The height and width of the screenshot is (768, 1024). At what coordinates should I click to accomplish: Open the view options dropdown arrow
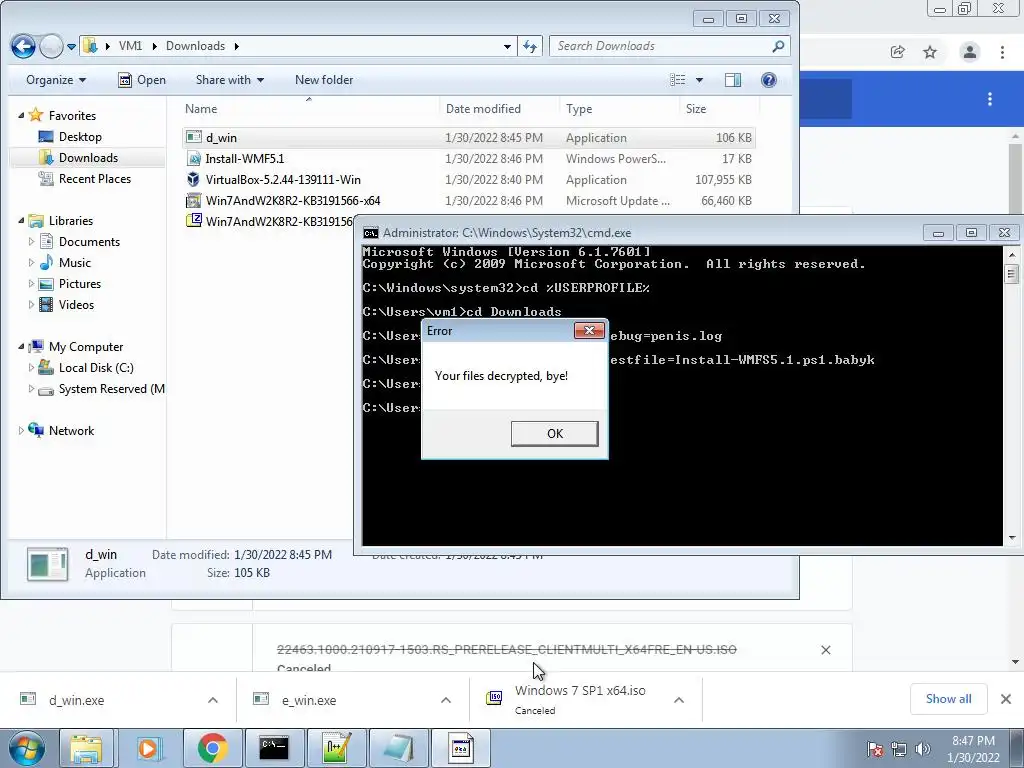(x=699, y=80)
